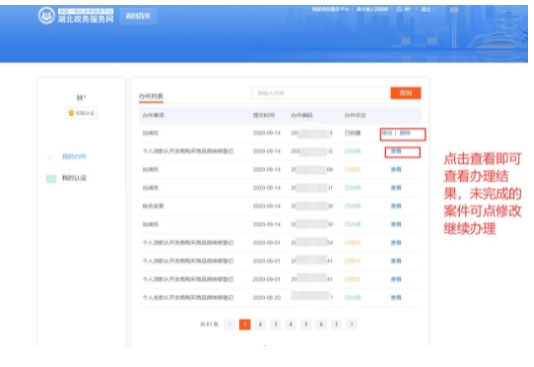Click the orange 查询 search button

point(406,93)
